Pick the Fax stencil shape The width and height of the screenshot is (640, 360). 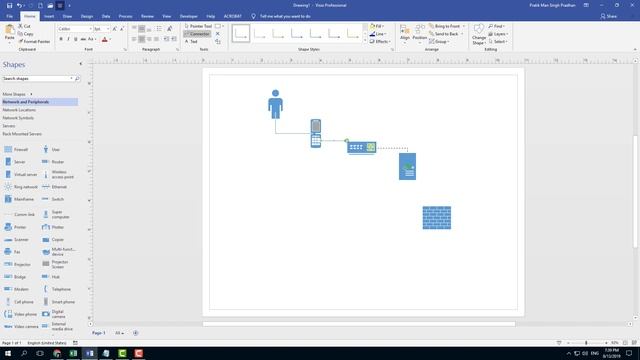pyautogui.click(x=12, y=252)
